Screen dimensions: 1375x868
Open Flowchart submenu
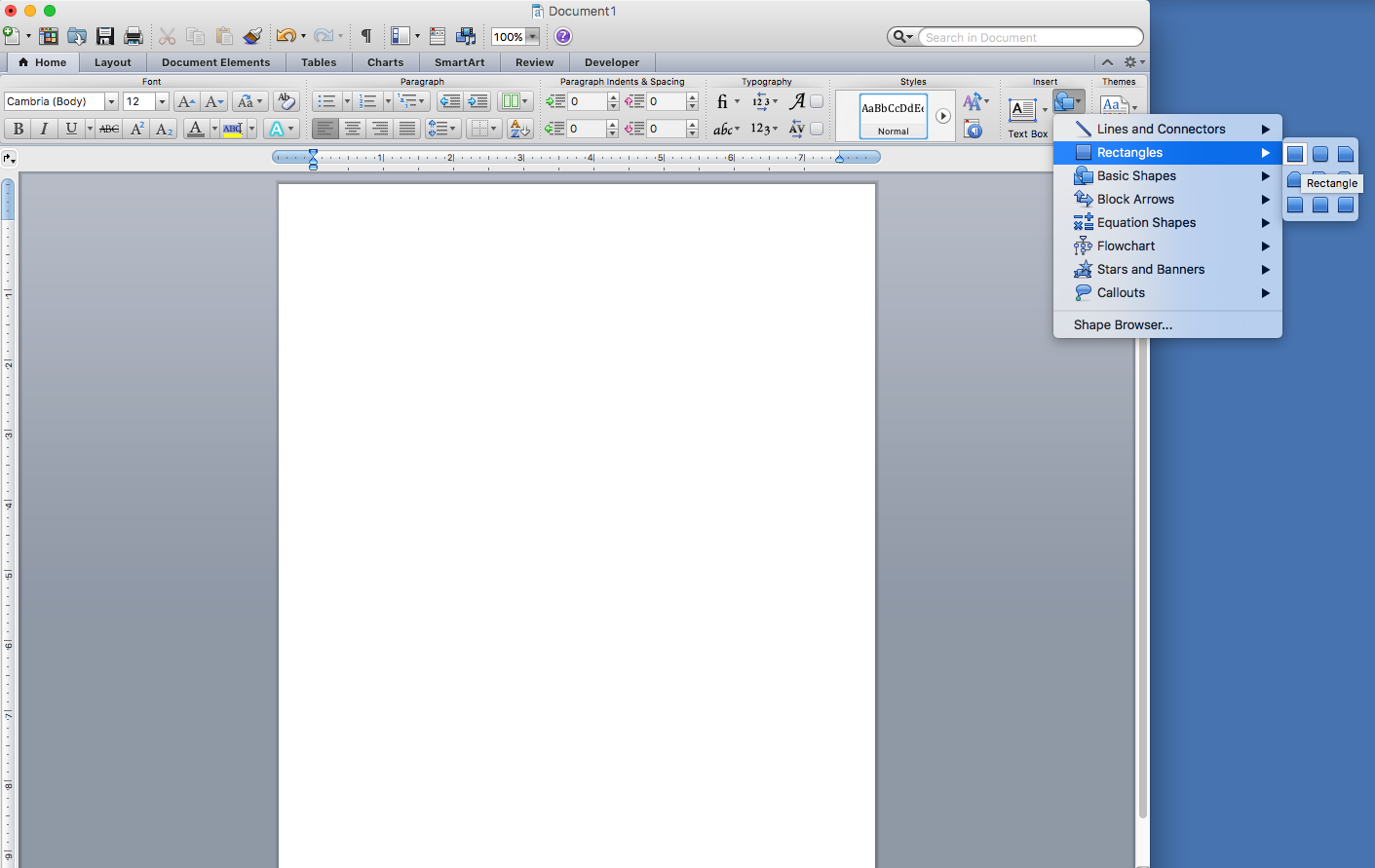tap(1167, 245)
